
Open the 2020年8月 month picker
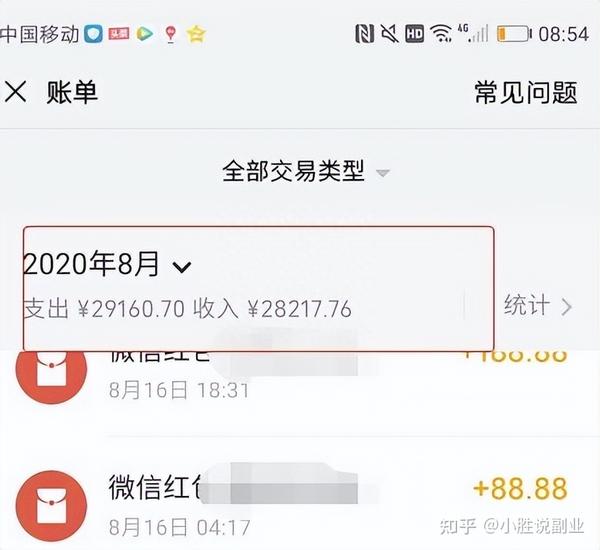[x=107, y=264]
